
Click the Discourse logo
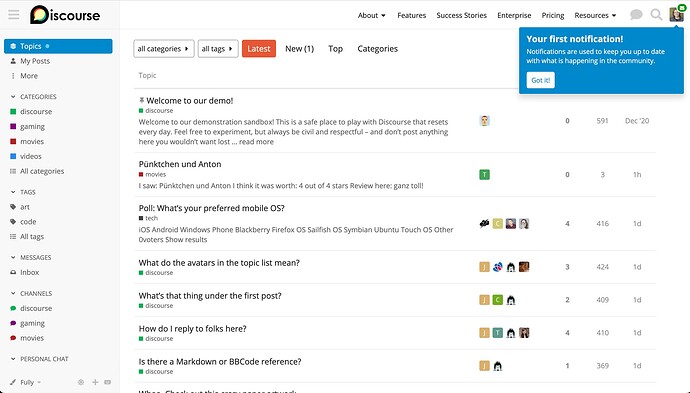(x=65, y=15)
